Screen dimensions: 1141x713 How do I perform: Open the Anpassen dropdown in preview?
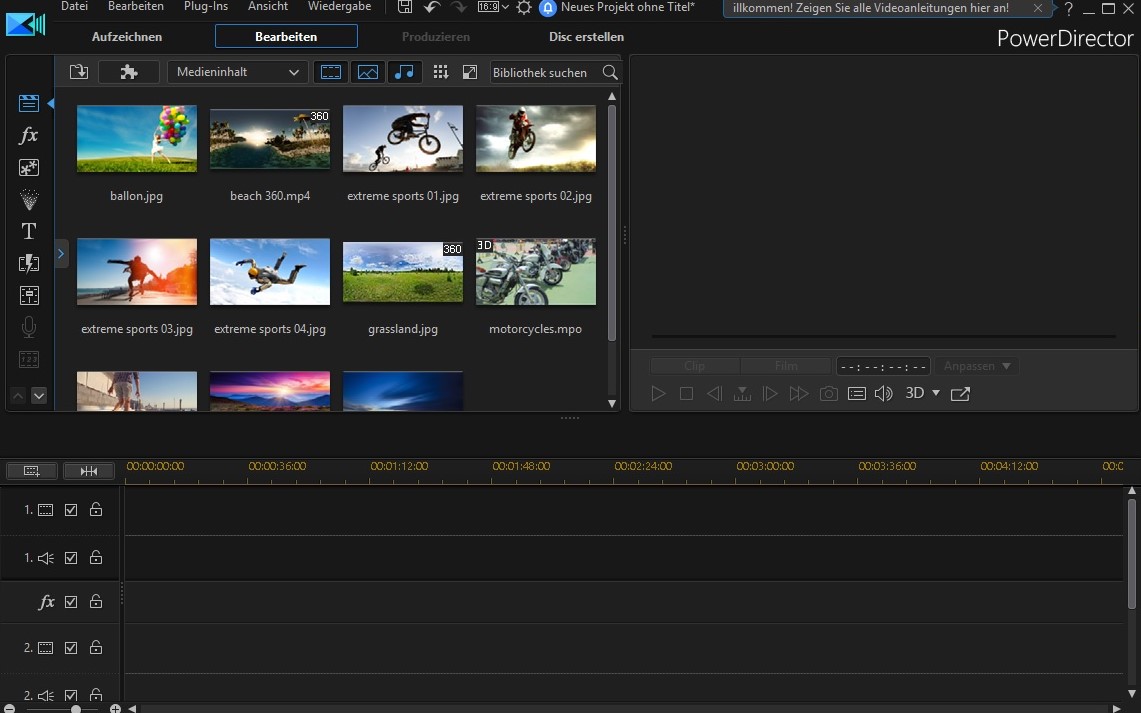[x=977, y=366]
